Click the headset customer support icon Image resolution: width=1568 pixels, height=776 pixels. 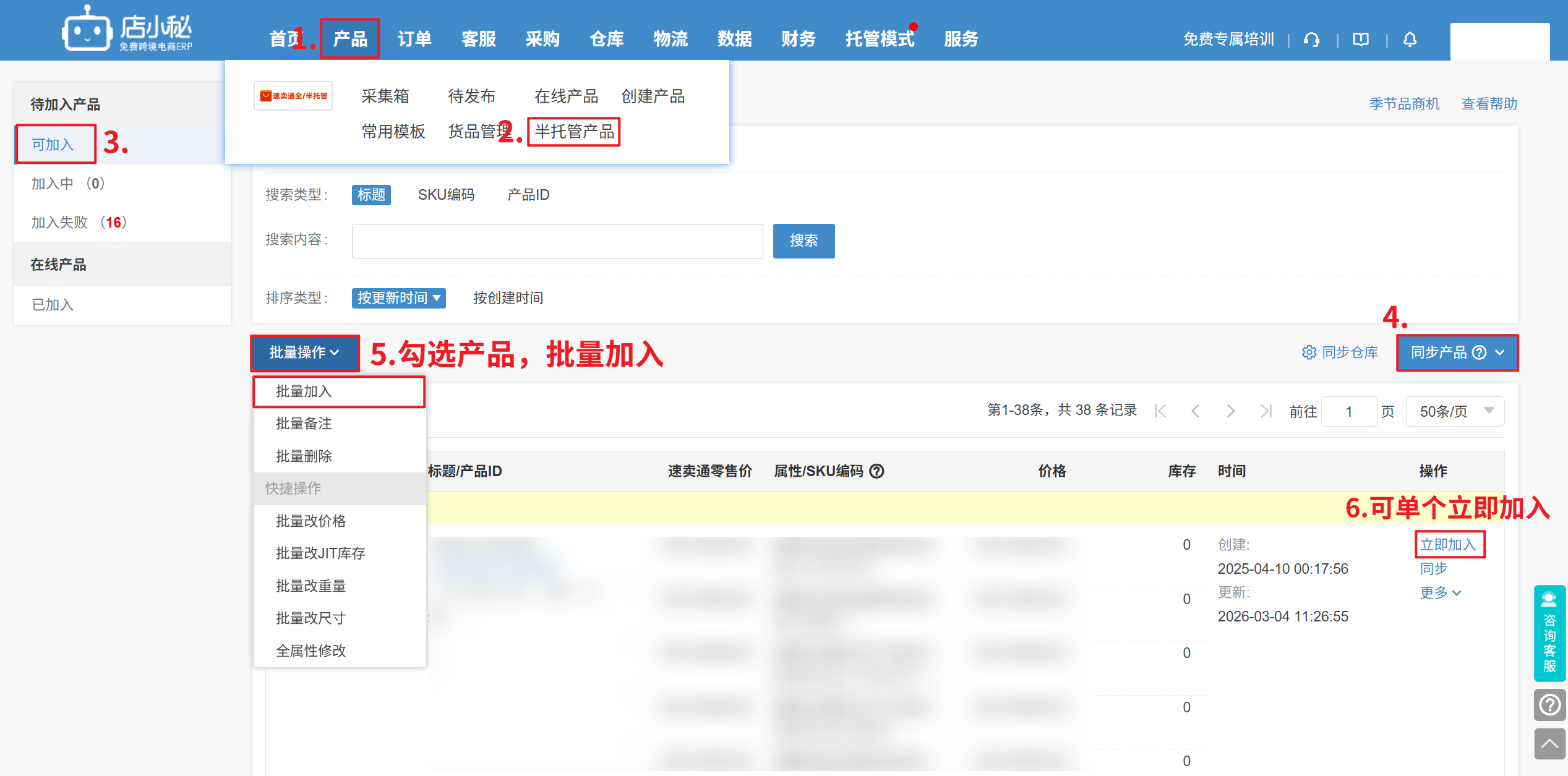pyautogui.click(x=1311, y=40)
